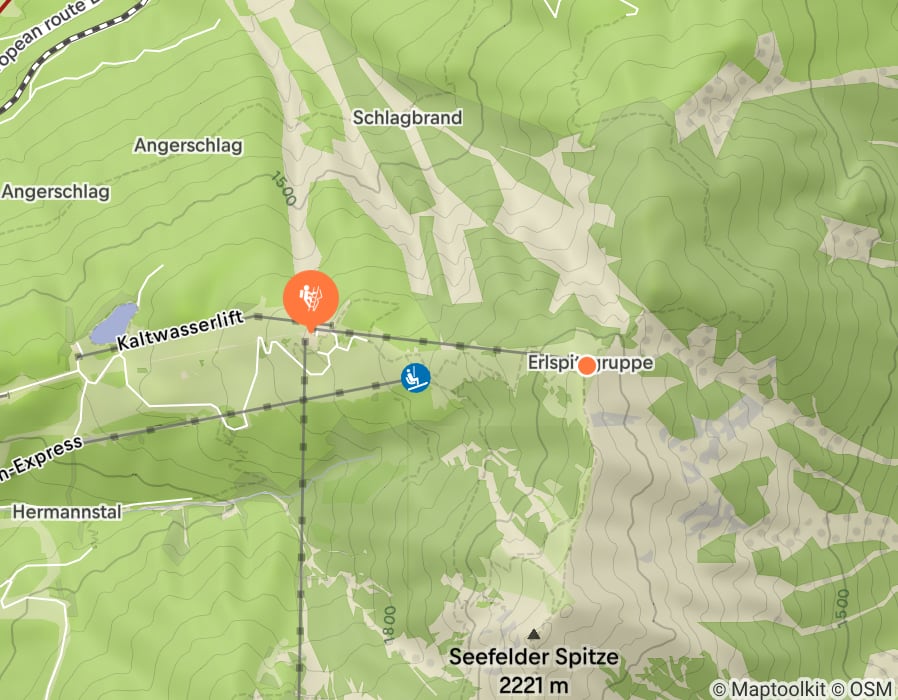Select the upper Angerschlag label

click(x=188, y=145)
